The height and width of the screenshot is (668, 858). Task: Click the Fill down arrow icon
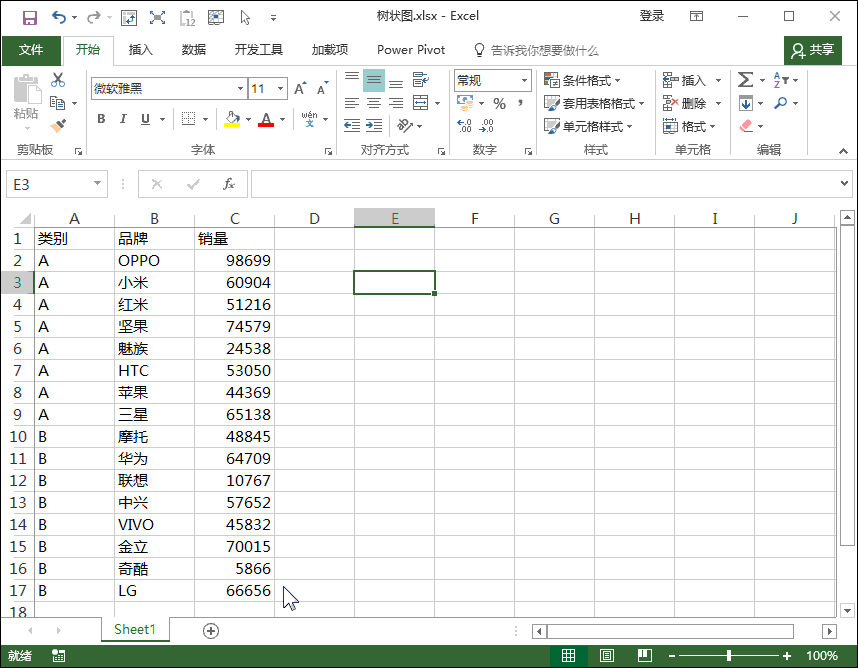746,103
